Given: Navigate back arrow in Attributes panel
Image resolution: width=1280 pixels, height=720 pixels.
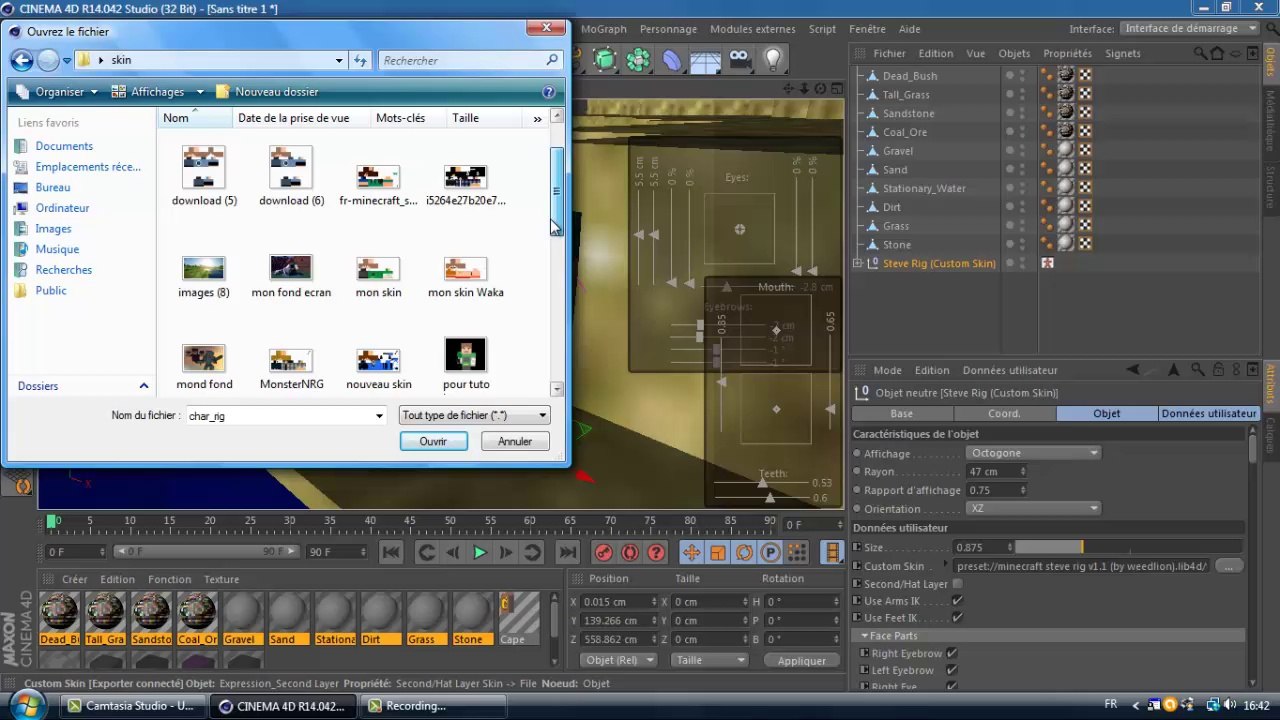Looking at the screenshot, I should 1133,370.
